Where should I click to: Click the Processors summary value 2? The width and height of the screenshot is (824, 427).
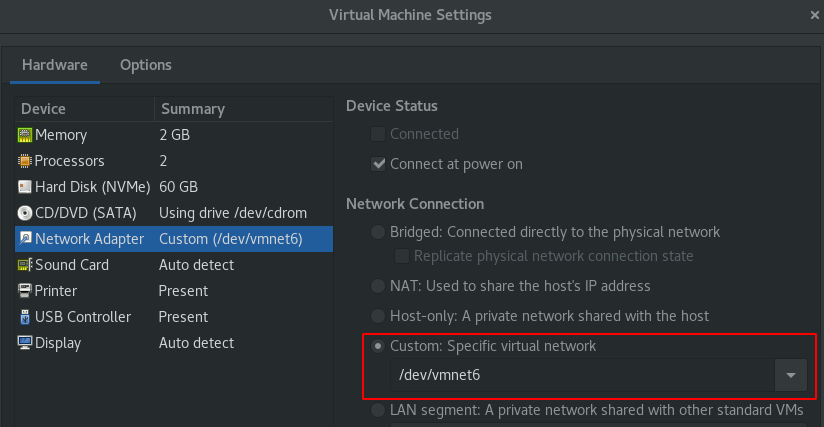tap(163, 161)
